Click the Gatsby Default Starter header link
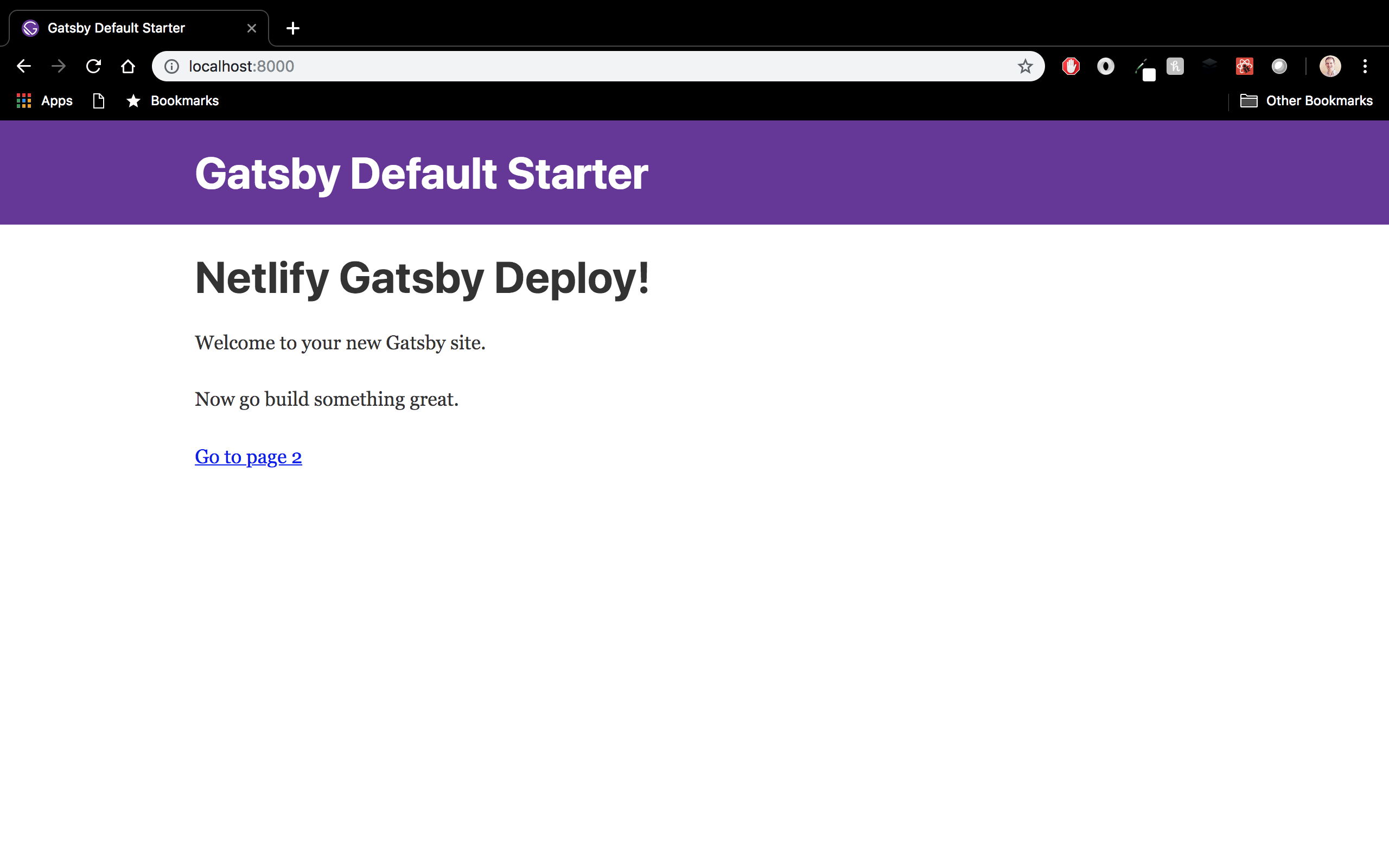Viewport: 1389px width, 868px height. point(421,174)
